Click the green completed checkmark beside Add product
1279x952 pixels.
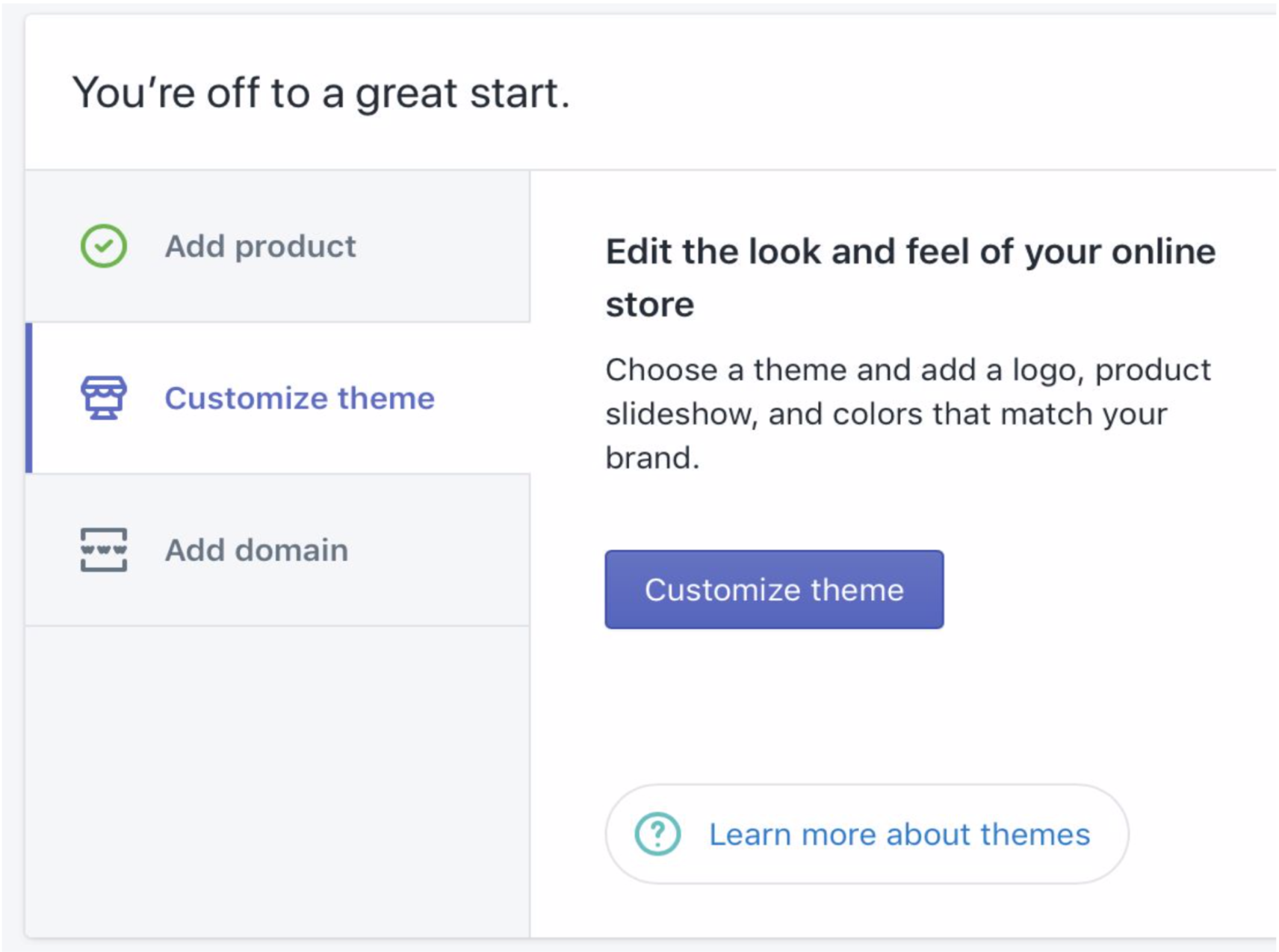click(103, 244)
